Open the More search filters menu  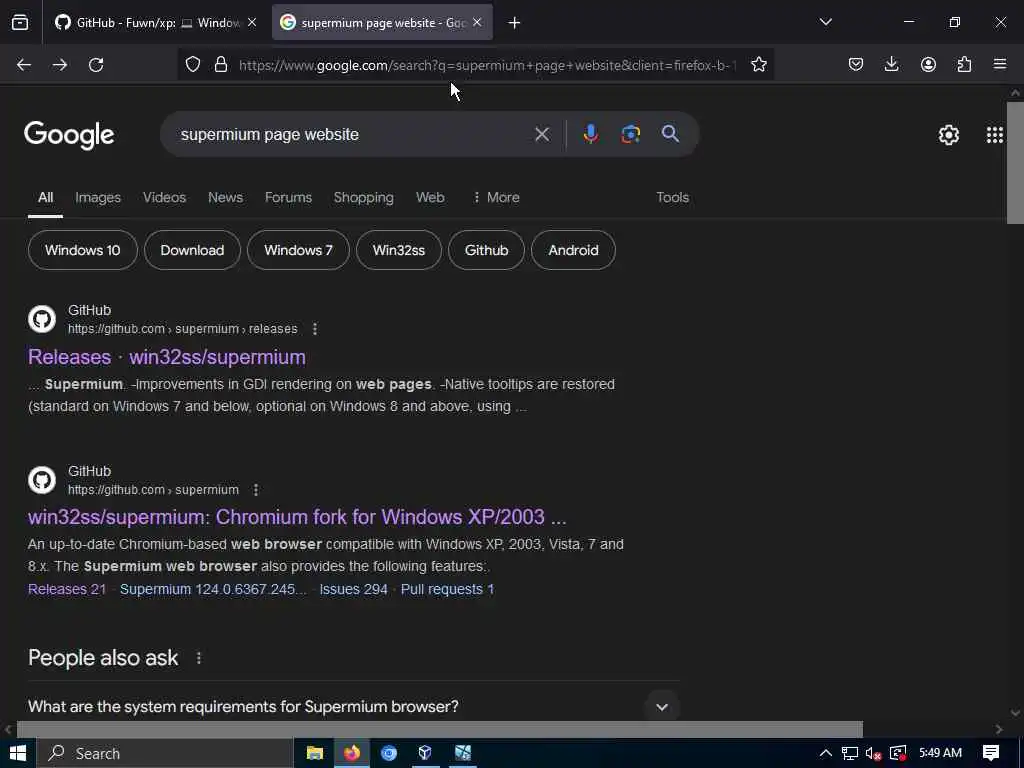pyautogui.click(x=496, y=197)
